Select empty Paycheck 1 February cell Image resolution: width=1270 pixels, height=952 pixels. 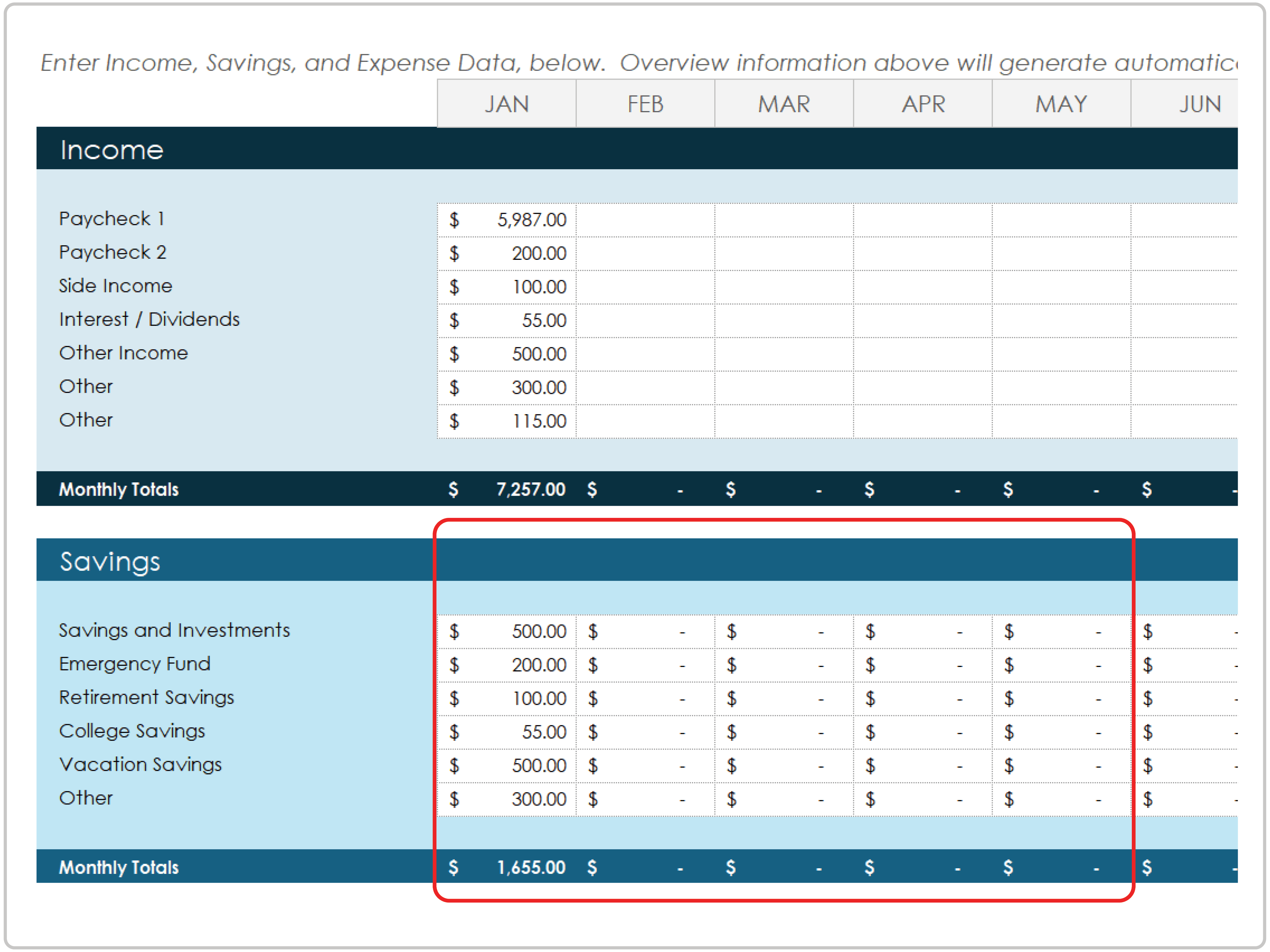click(x=645, y=220)
